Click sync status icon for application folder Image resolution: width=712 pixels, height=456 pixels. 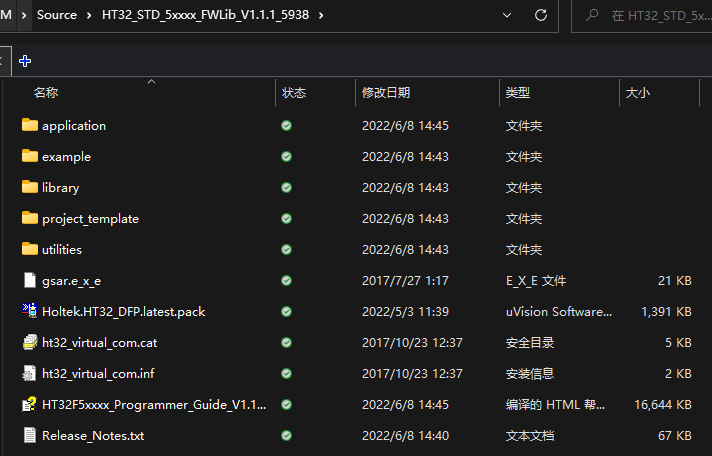point(287,125)
